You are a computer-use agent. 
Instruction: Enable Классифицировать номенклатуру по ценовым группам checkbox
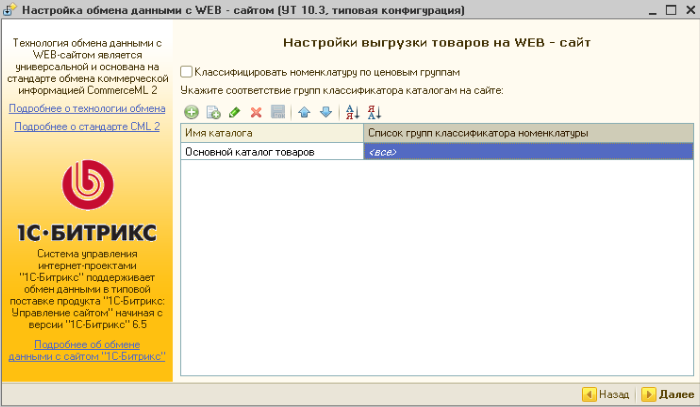tap(187, 72)
